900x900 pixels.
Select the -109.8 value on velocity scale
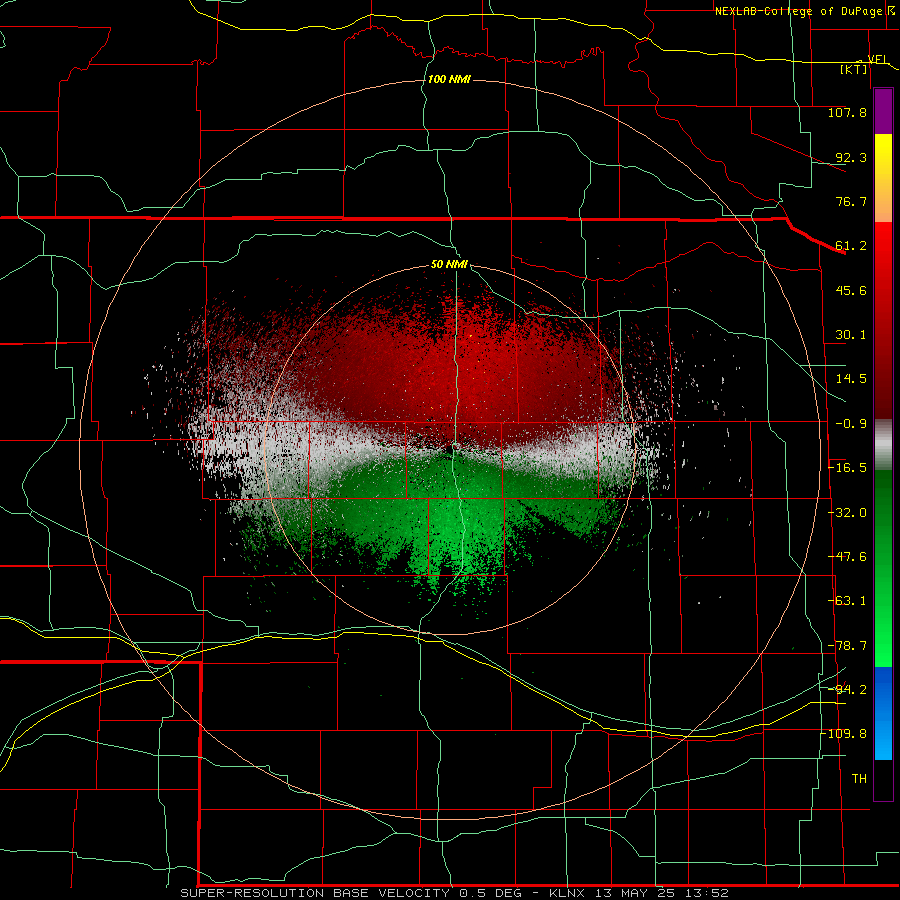[844, 734]
